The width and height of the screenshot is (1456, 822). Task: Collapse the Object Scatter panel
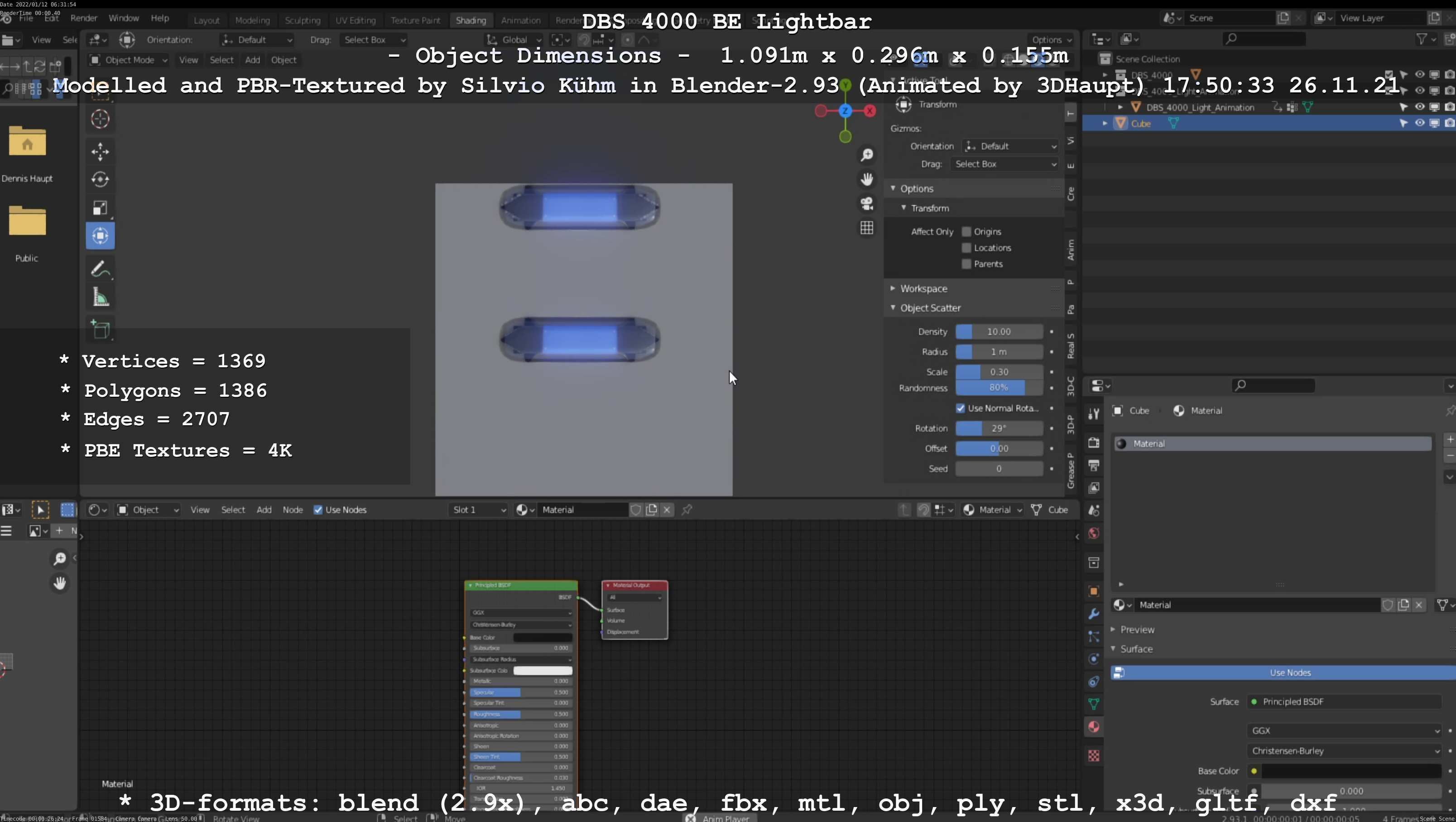click(x=930, y=308)
